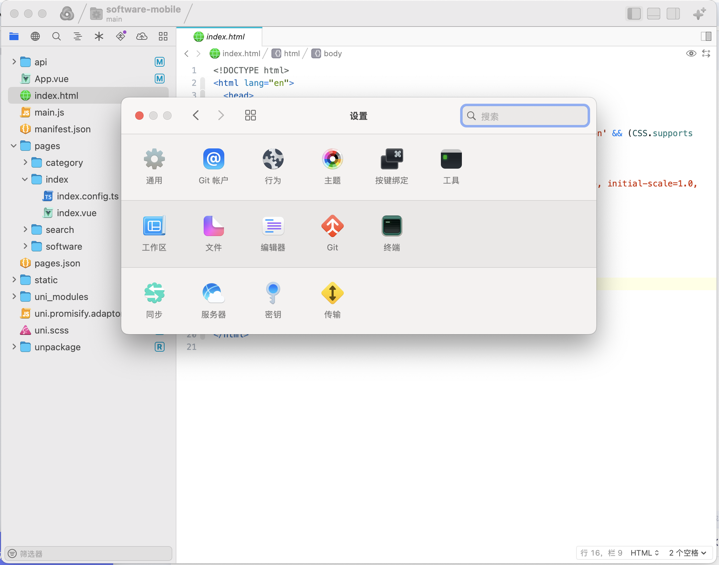Open the 主题 theme settings
This screenshot has width=719, height=565.
[332, 165]
